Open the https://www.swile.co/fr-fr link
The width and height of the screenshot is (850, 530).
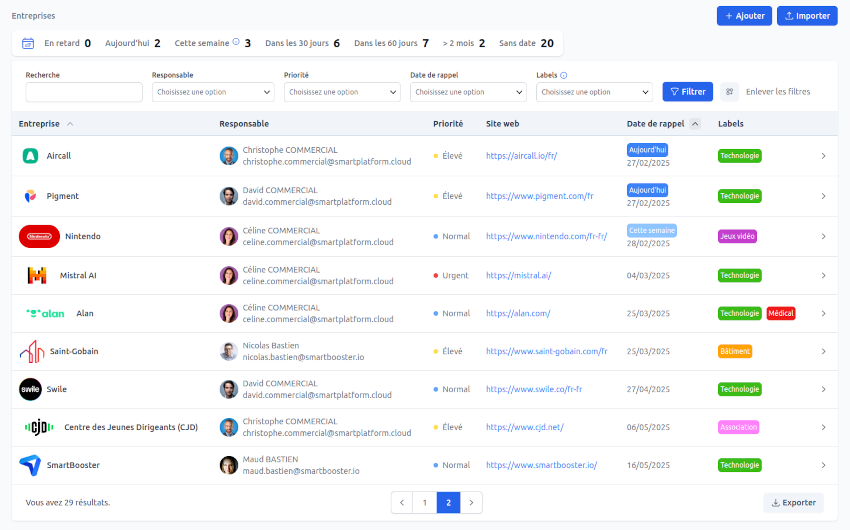(x=534, y=389)
